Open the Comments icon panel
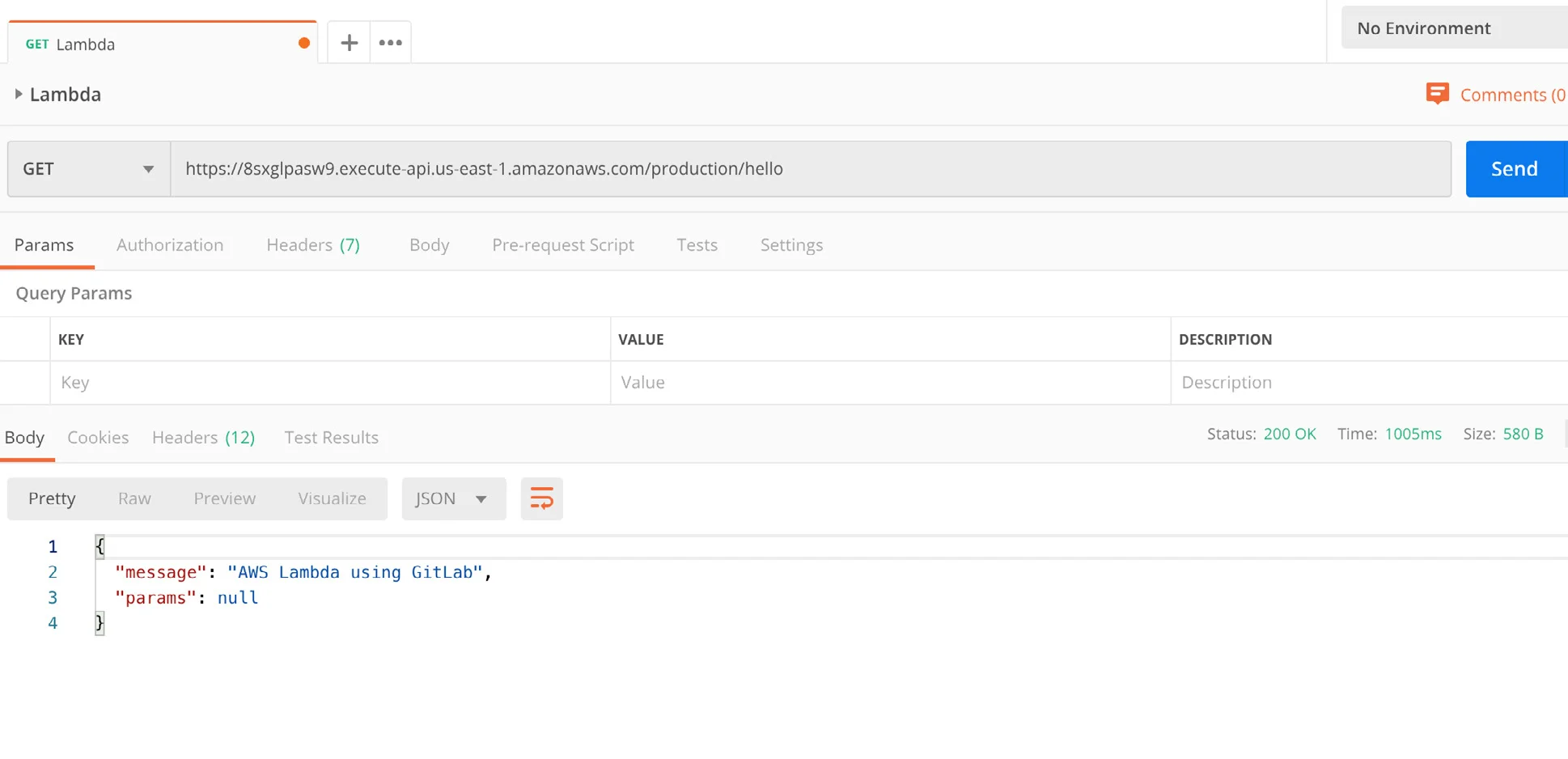1568x759 pixels. click(x=1437, y=94)
